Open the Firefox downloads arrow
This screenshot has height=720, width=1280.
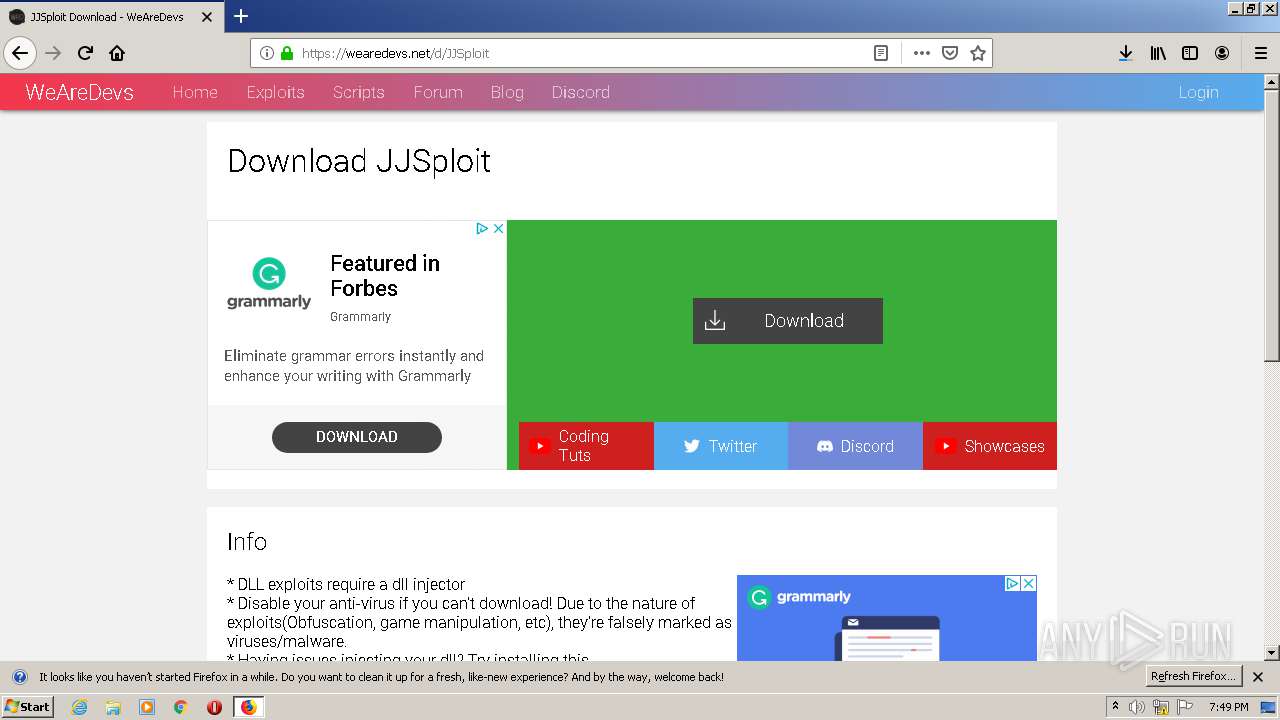click(x=1125, y=53)
